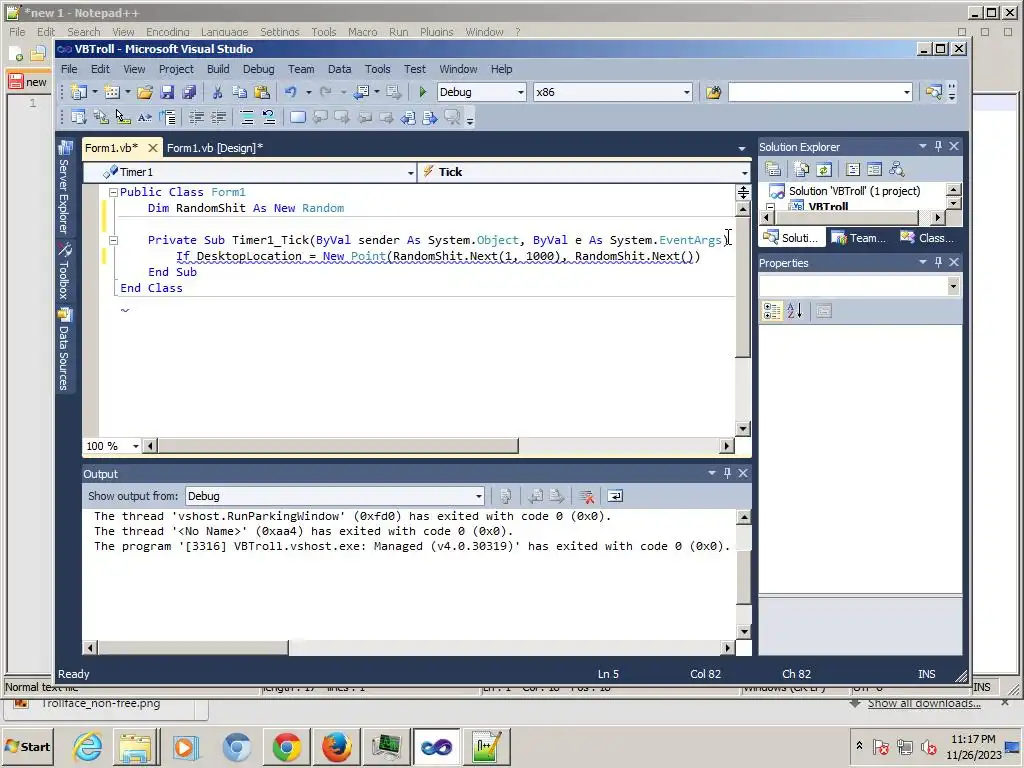Collapse the Timer1_Tick sub outline
The height and width of the screenshot is (768, 1024).
click(113, 240)
